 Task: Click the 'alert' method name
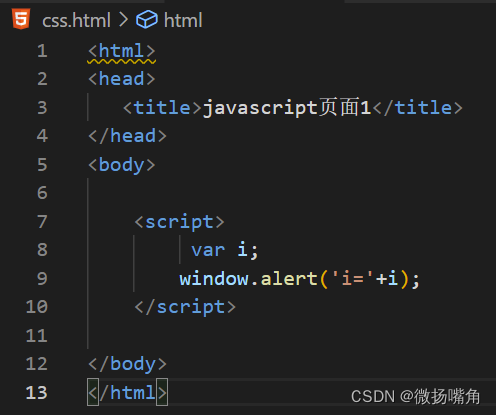tap(289, 279)
